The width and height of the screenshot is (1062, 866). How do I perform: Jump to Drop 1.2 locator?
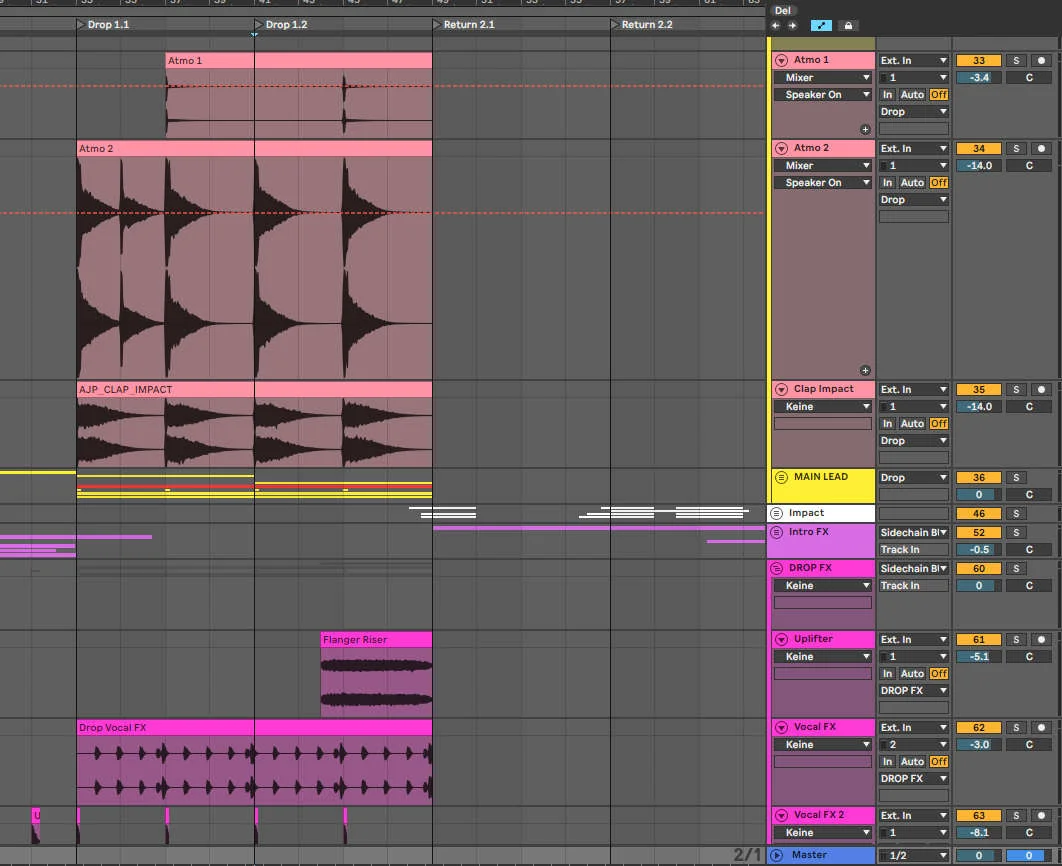pyautogui.click(x=281, y=24)
